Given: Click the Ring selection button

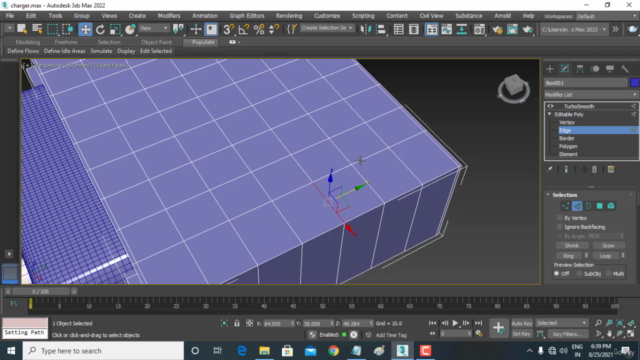Looking at the screenshot, I should click(569, 256).
